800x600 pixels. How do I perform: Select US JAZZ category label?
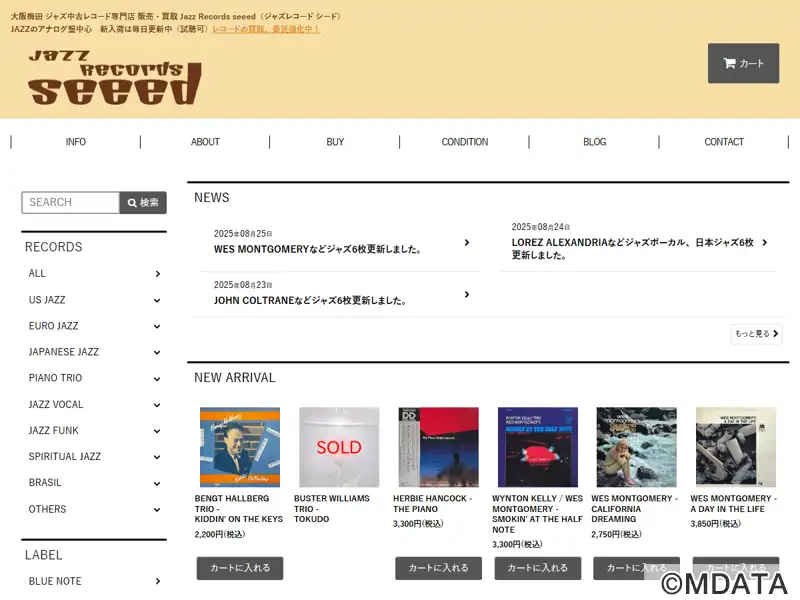click(47, 300)
